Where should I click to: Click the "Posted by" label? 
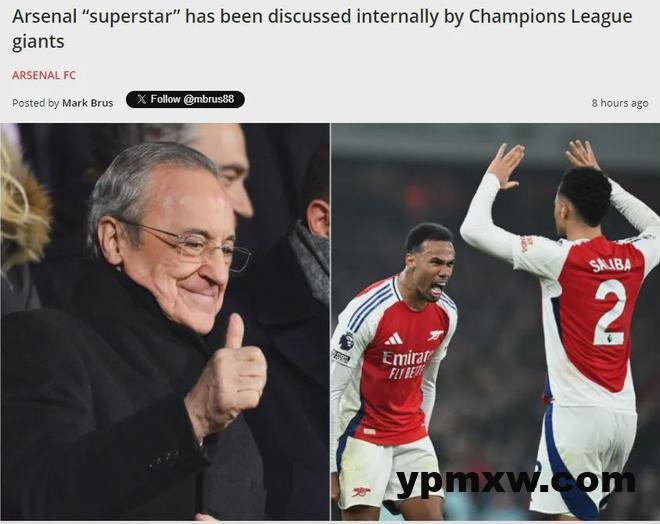[35, 103]
